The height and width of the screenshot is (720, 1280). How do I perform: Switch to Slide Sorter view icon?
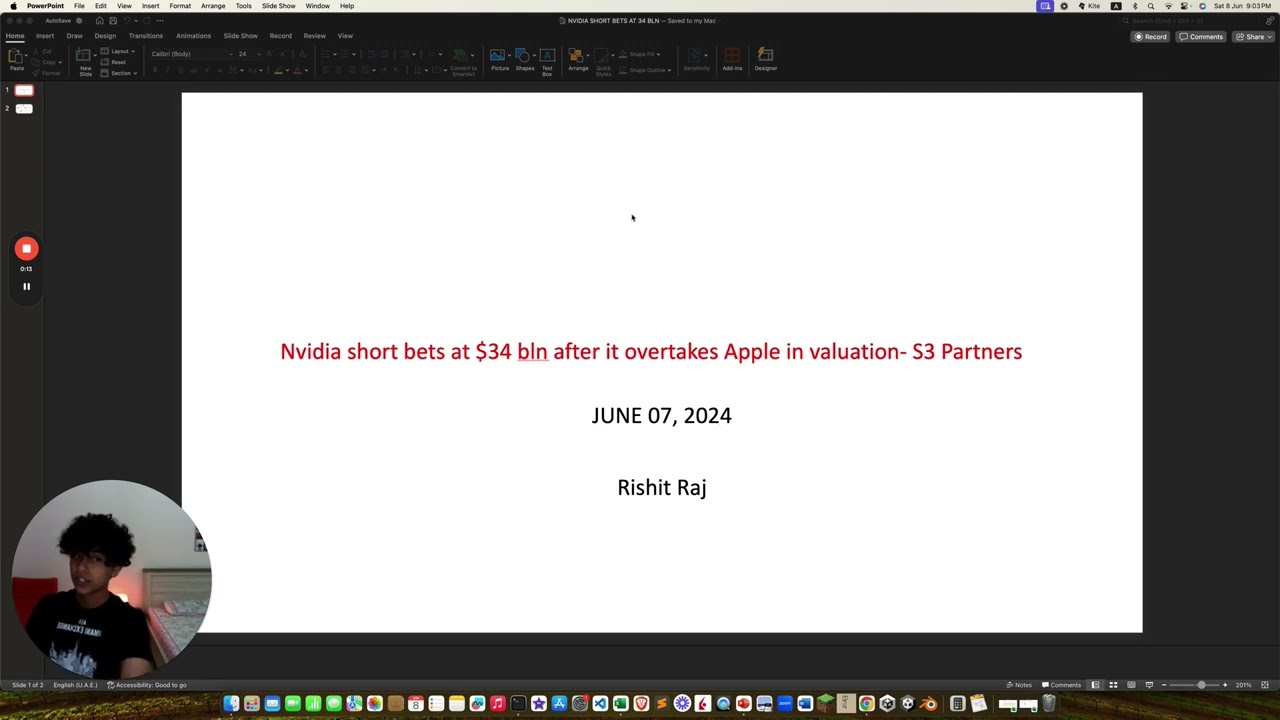coord(1113,685)
